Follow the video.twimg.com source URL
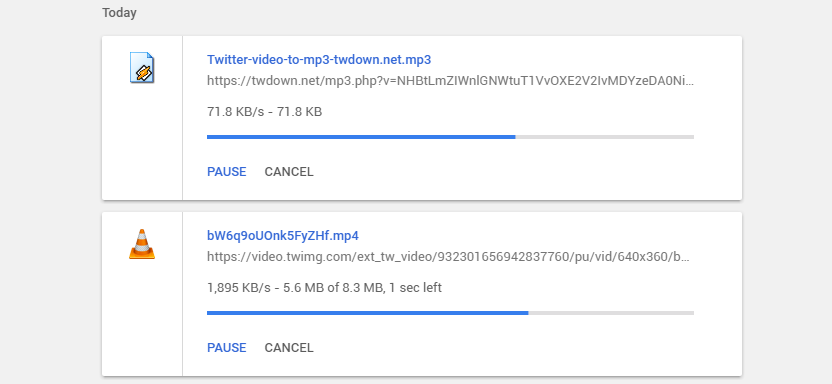The height and width of the screenshot is (384, 832). pos(448,257)
